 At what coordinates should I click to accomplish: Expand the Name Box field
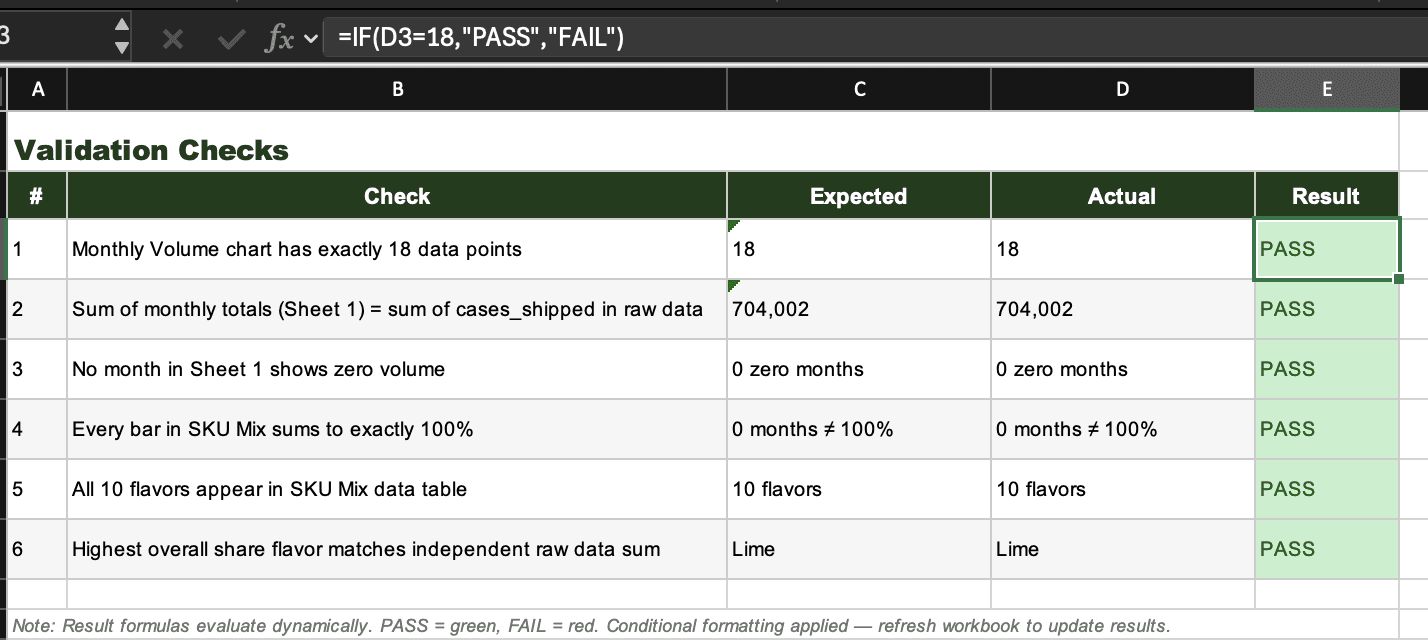60,38
